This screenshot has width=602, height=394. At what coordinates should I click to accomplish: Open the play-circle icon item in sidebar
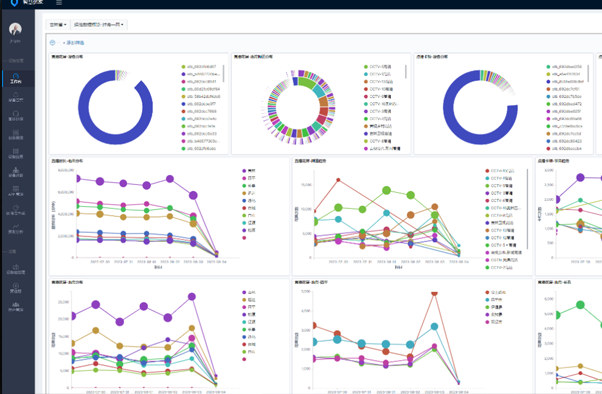coord(16,286)
